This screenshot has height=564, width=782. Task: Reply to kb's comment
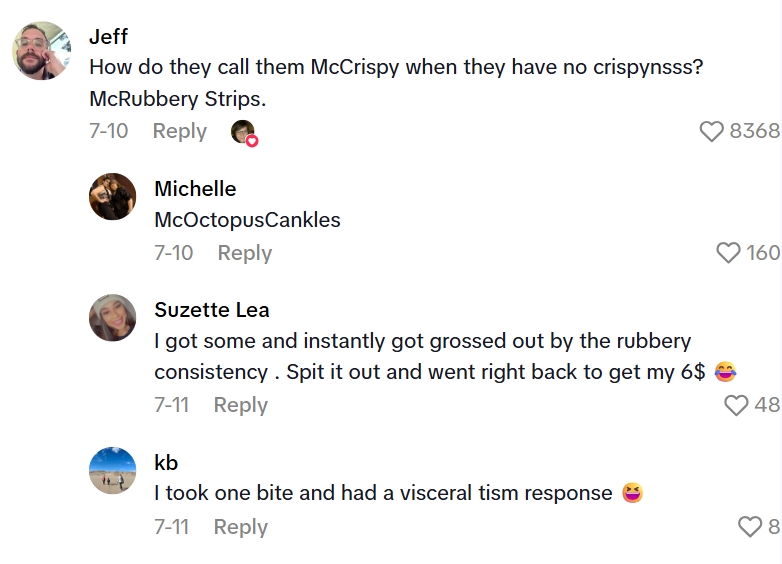240,527
